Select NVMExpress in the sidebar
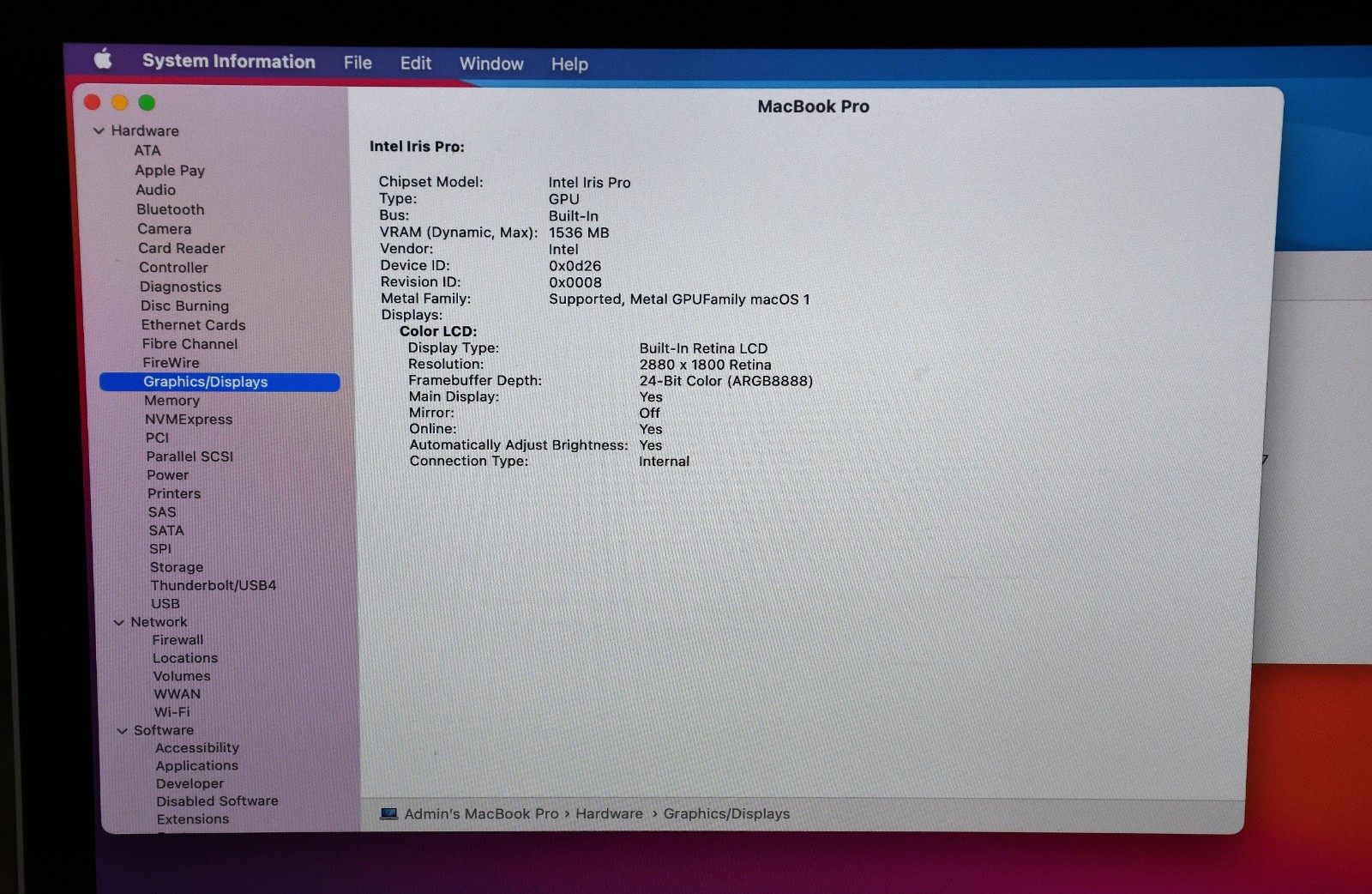This screenshot has width=1372, height=894. tap(189, 419)
